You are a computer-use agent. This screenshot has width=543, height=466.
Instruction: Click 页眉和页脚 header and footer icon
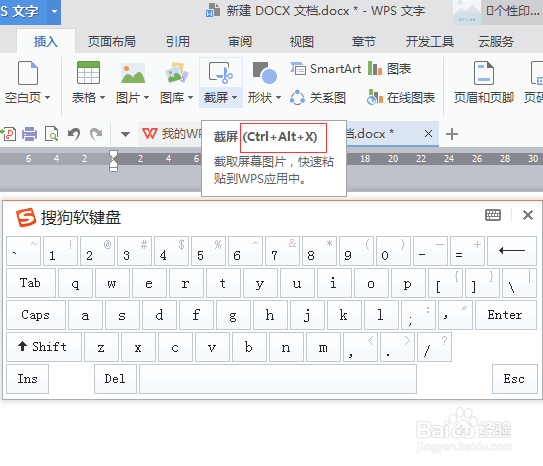pos(483,73)
